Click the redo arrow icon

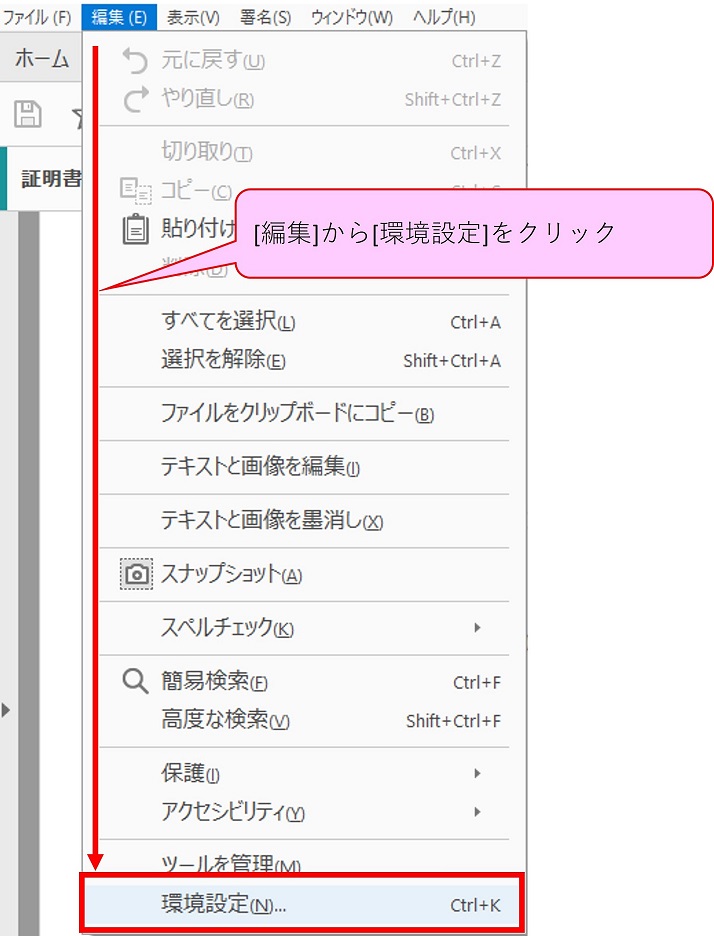(134, 99)
